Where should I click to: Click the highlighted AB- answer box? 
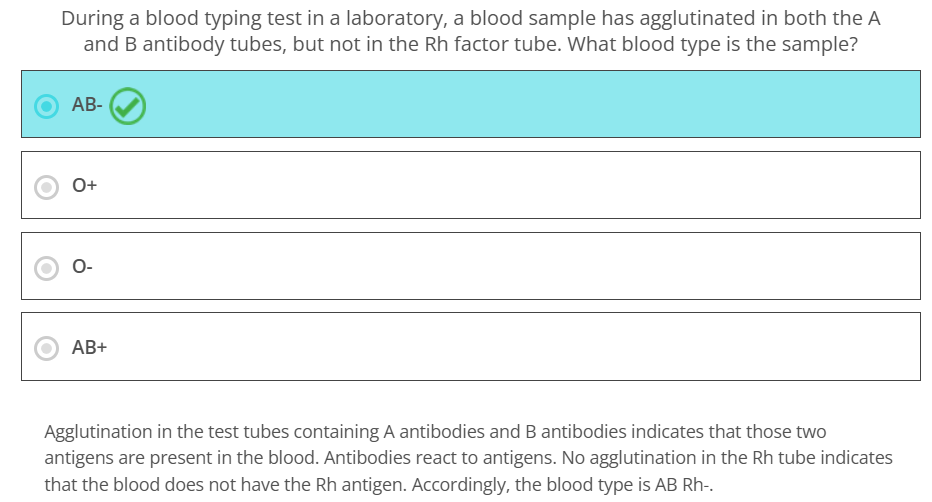(x=471, y=104)
